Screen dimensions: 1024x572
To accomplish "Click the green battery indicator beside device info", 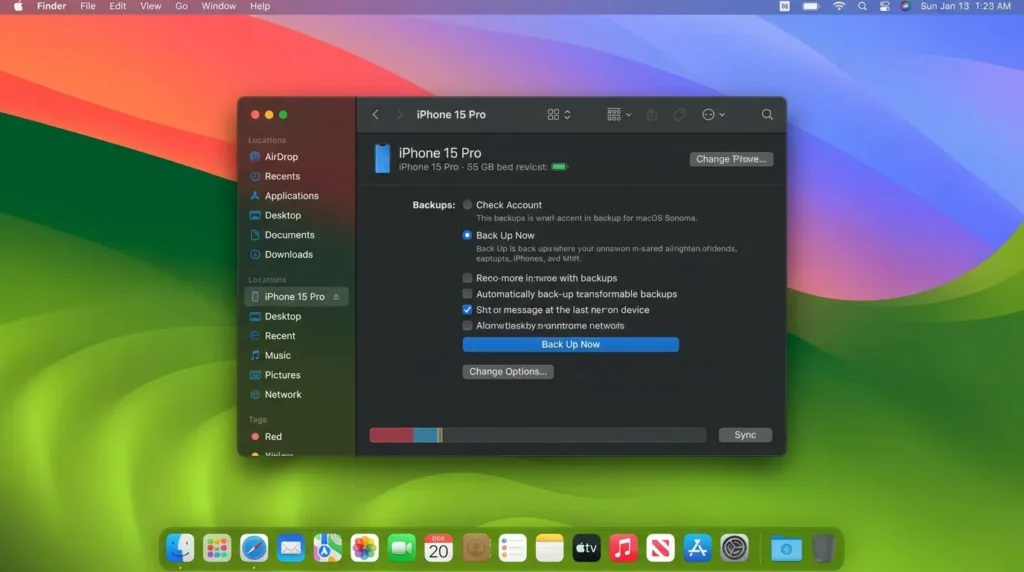I will 560,167.
